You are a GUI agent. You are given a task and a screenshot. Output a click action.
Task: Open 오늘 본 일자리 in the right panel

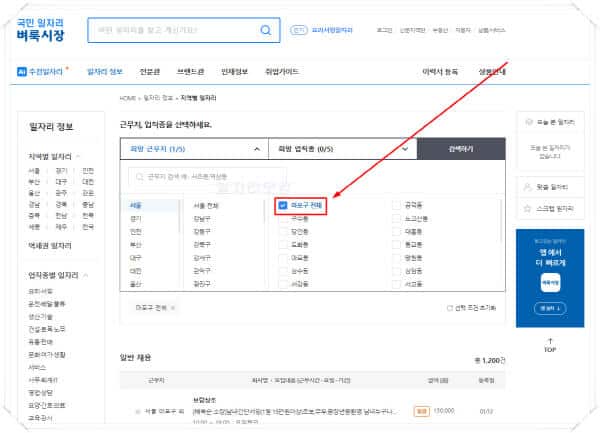550,122
